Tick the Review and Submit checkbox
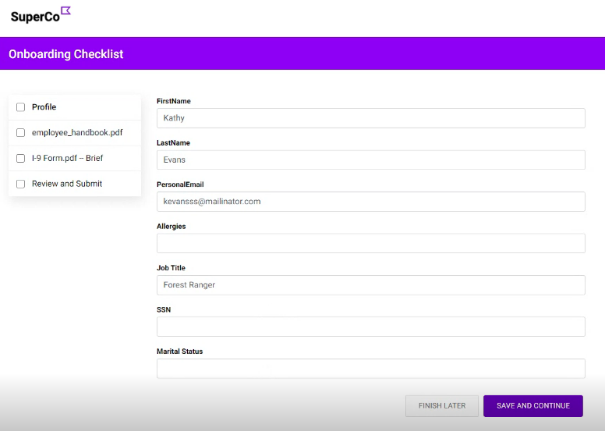 tap(20, 184)
